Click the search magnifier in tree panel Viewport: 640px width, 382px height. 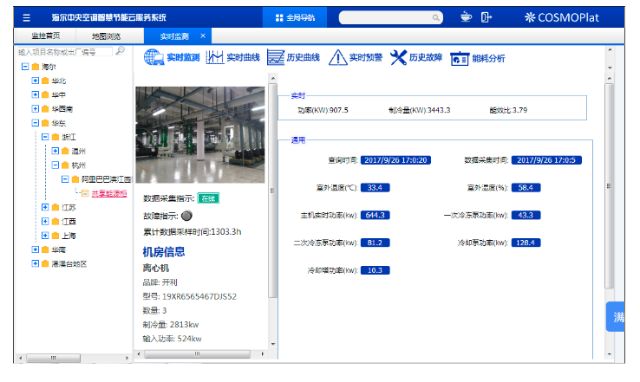(120, 51)
